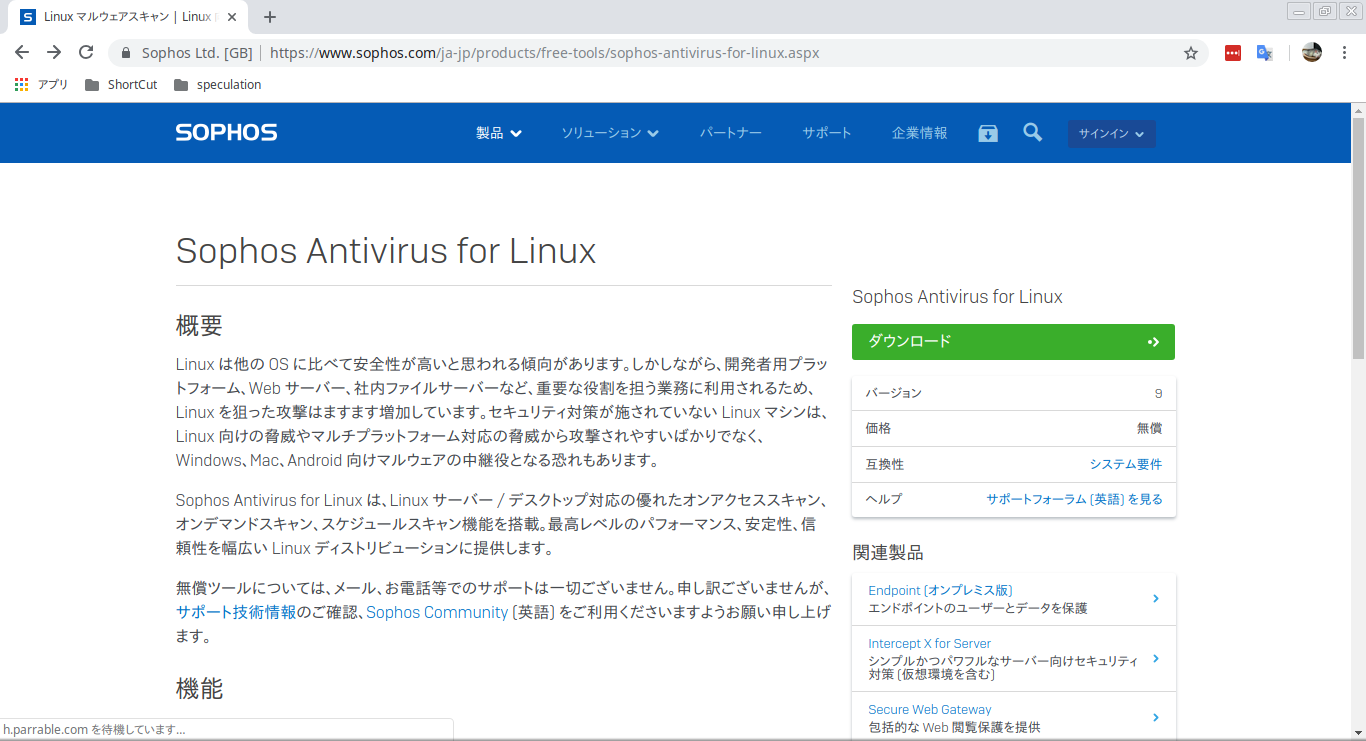Open the search magnifier icon
Screen dimensions: 1366x741
(x=1033, y=133)
